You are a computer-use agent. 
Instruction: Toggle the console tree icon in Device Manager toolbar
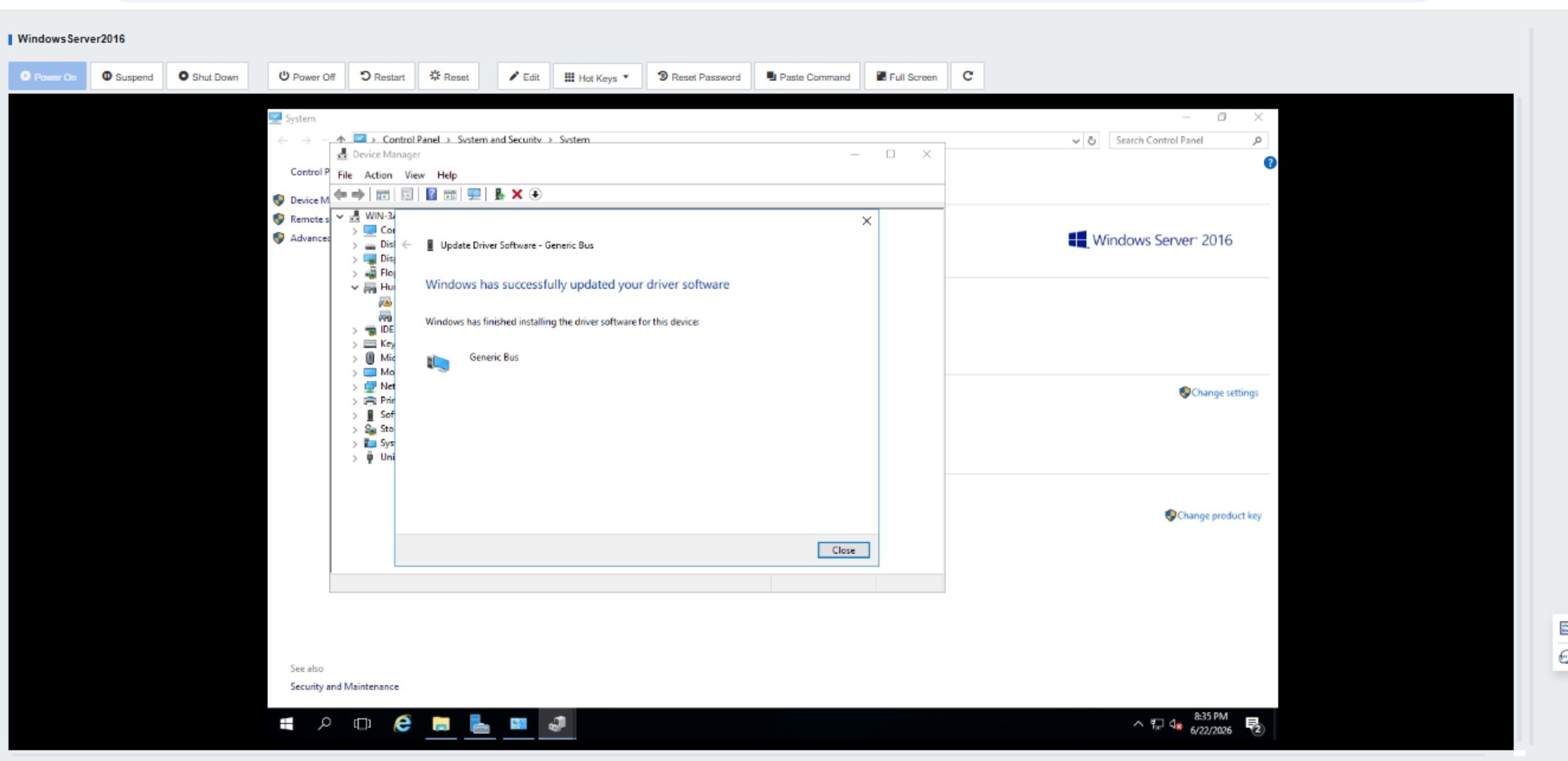click(383, 195)
